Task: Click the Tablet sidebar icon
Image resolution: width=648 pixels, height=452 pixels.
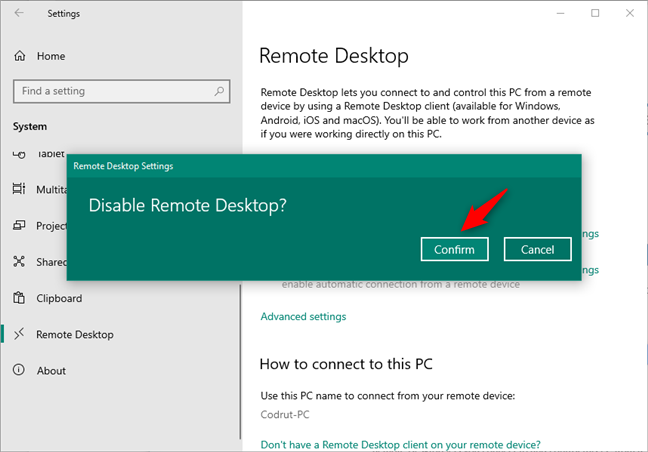Action: [x=19, y=155]
